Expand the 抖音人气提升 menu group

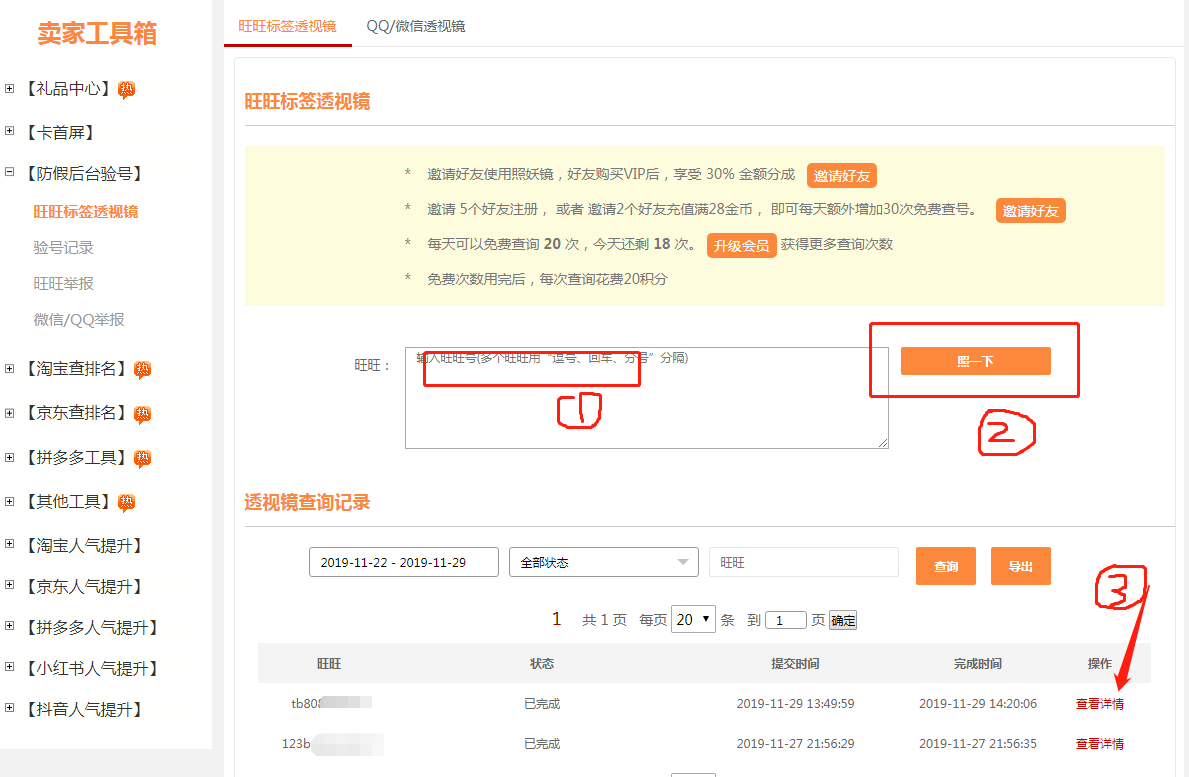pyautogui.click(x=10, y=707)
